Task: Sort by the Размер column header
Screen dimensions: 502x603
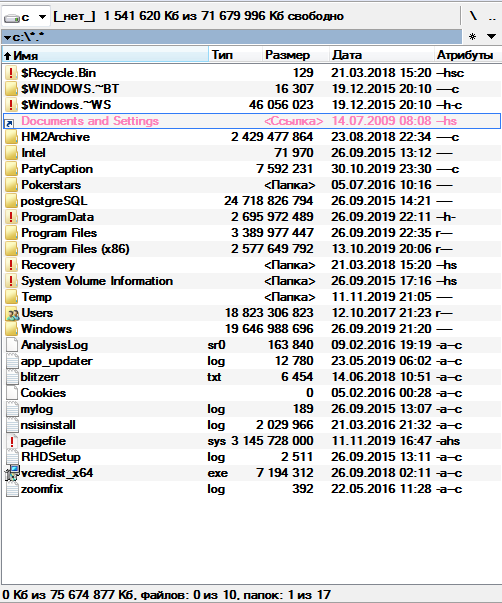Action: click(x=296, y=55)
